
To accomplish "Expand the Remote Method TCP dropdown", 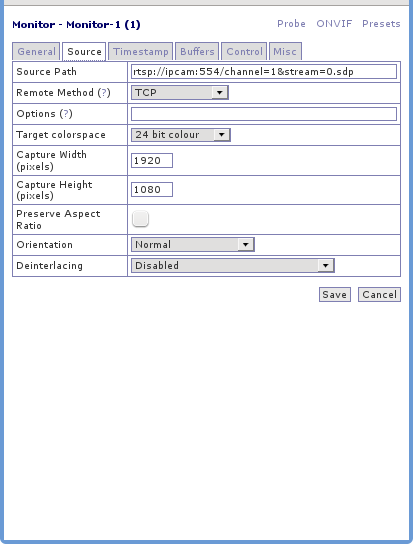I will point(180,93).
